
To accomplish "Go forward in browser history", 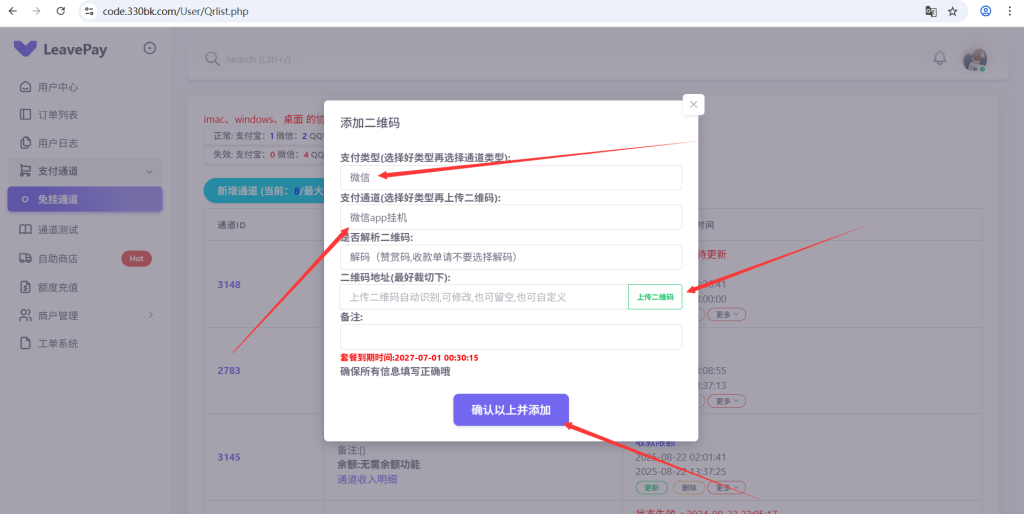I will click(x=37, y=11).
